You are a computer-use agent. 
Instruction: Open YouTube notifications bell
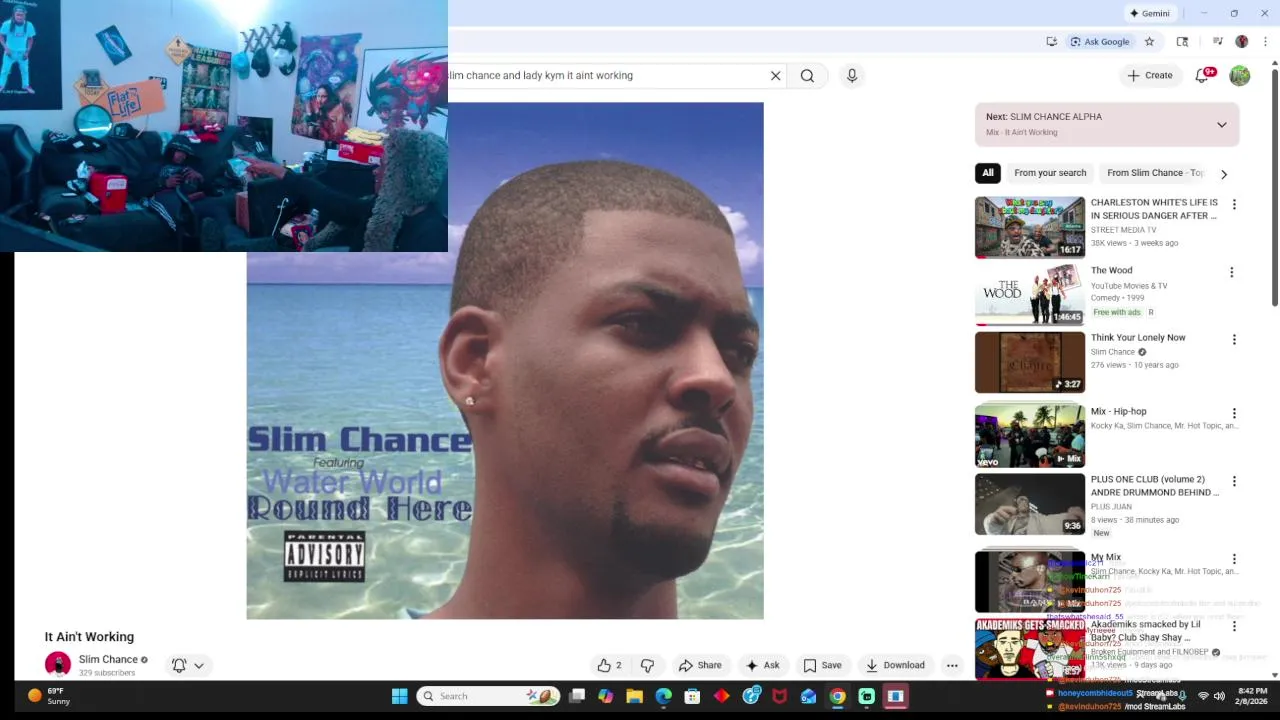click(1203, 75)
